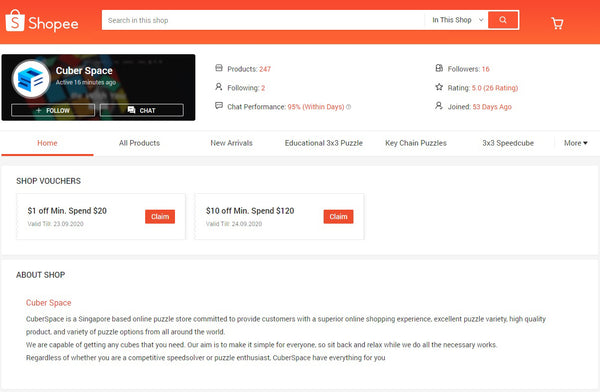Viewport: 600px width, 392px height.
Task: Click the search in this shop field
Action: coord(263,20)
